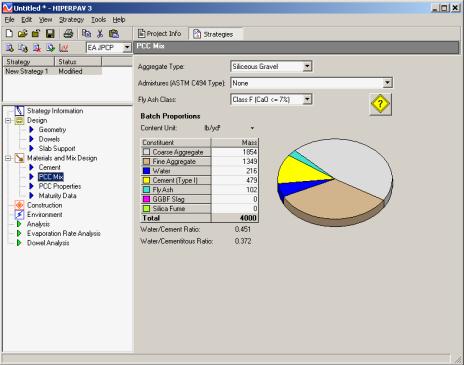Click the Strategy column header

[29, 62]
